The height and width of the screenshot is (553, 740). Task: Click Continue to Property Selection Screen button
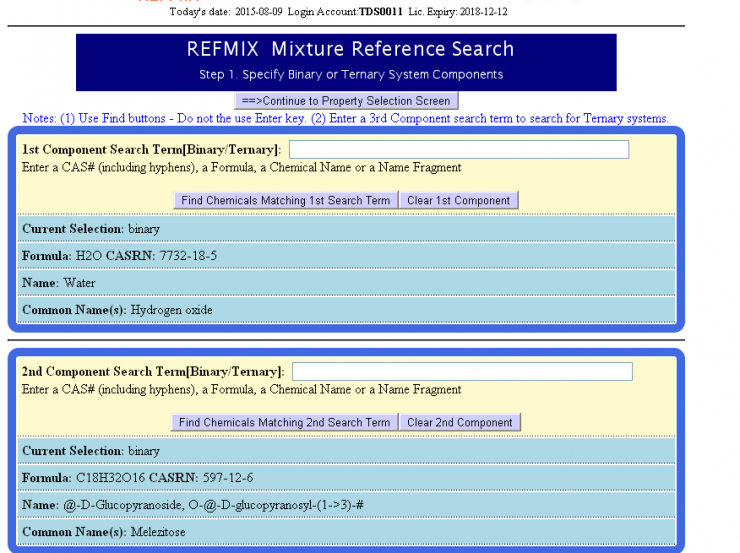[x=346, y=101]
